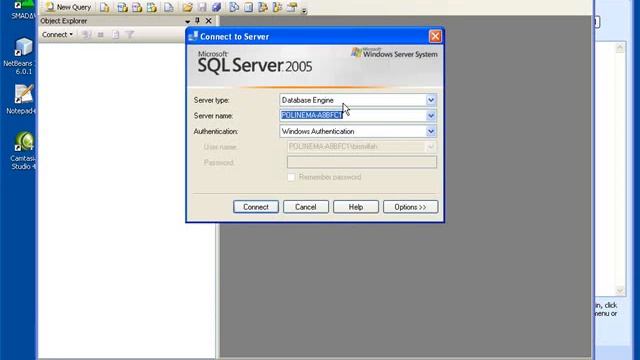Viewport: 640px width, 360px height.
Task: Open the Connect dropdown in Object Explorer
Action: (57, 35)
